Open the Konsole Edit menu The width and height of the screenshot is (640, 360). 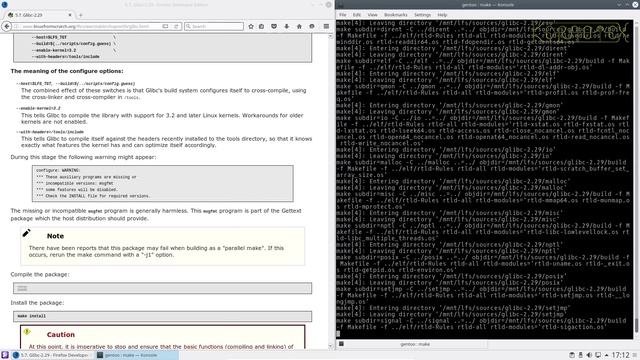(x=357, y=15)
